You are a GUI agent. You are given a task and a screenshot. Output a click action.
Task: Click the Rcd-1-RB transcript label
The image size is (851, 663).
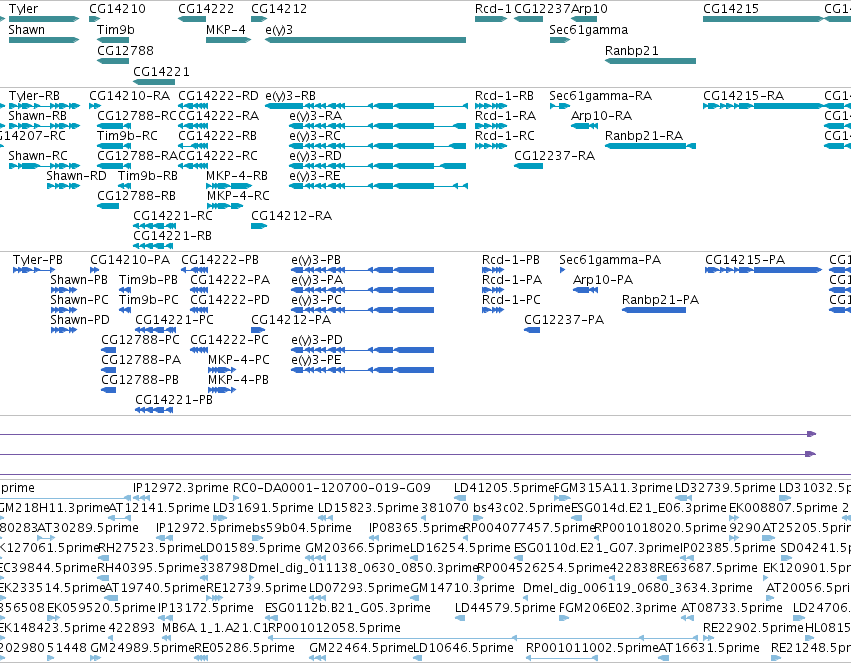click(504, 96)
